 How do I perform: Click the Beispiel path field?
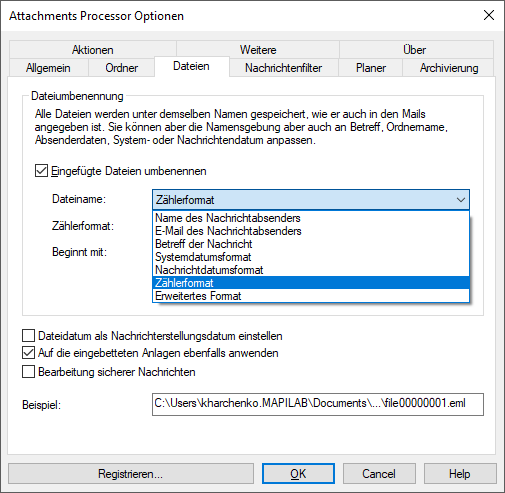tap(318, 404)
